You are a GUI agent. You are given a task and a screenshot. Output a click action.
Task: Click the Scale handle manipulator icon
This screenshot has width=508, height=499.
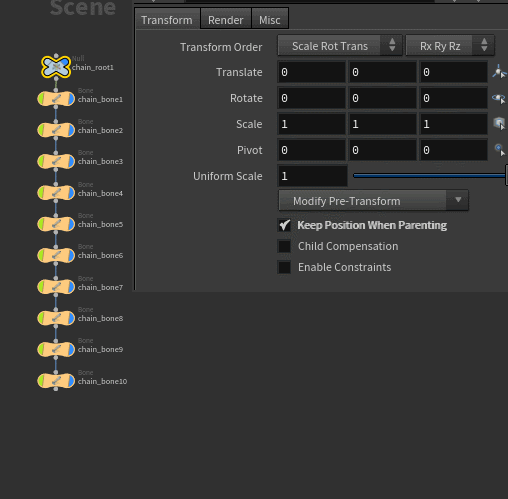click(x=499, y=124)
